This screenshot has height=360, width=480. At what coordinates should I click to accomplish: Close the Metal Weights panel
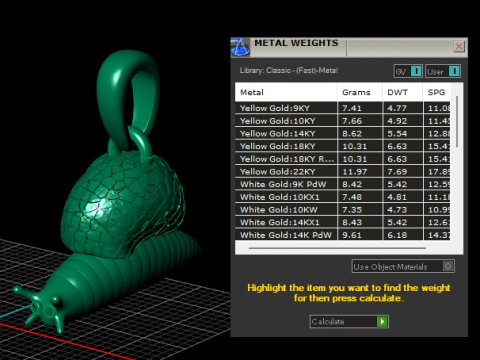pos(459,46)
